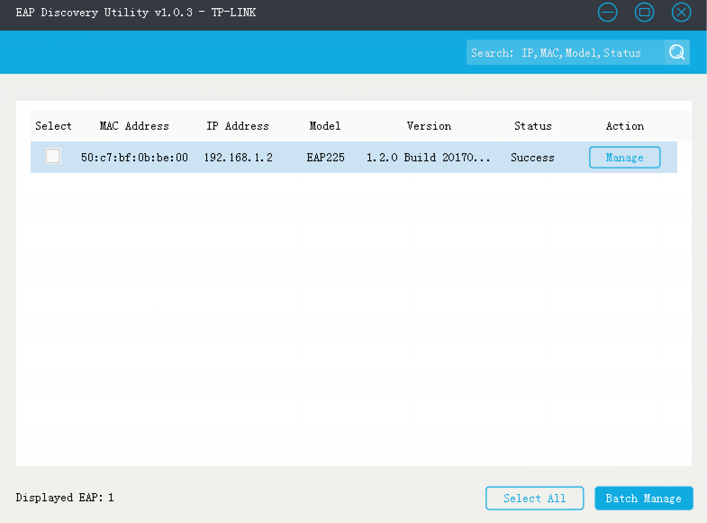Click the Status column header
707x523 pixels.
click(x=533, y=126)
